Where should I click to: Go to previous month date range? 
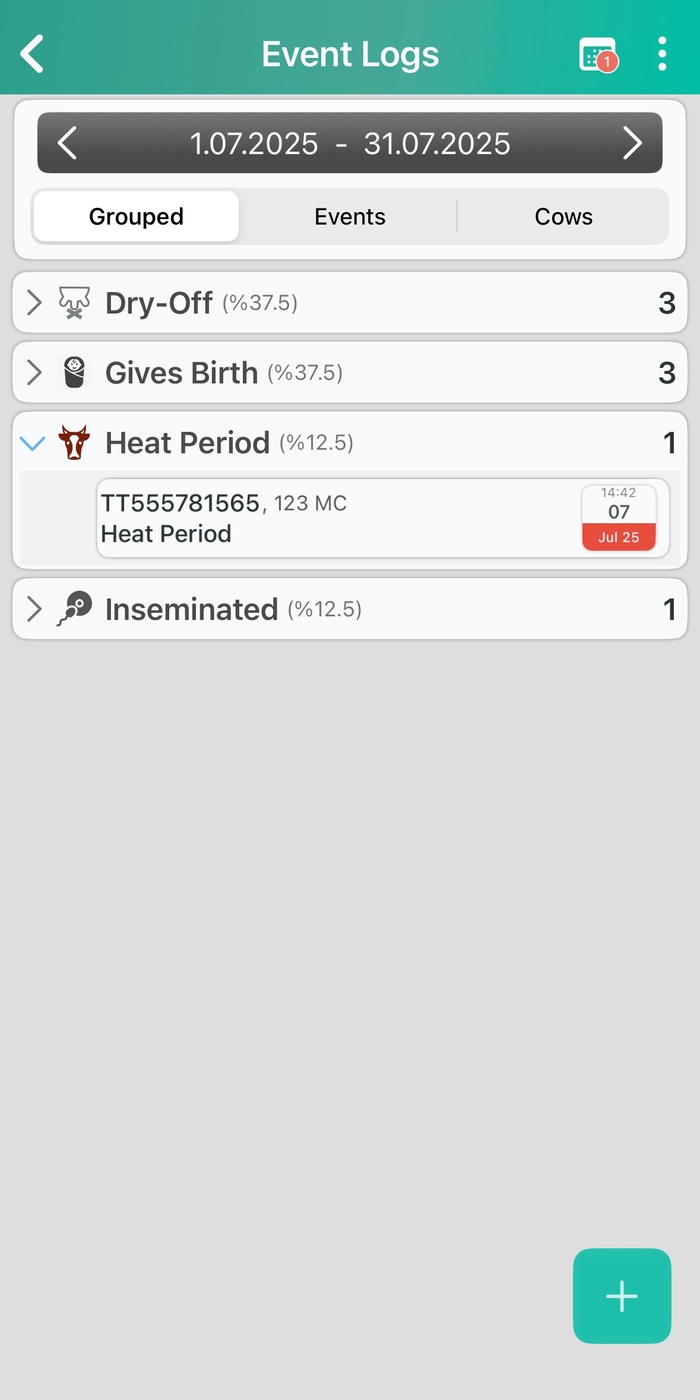(x=67, y=143)
